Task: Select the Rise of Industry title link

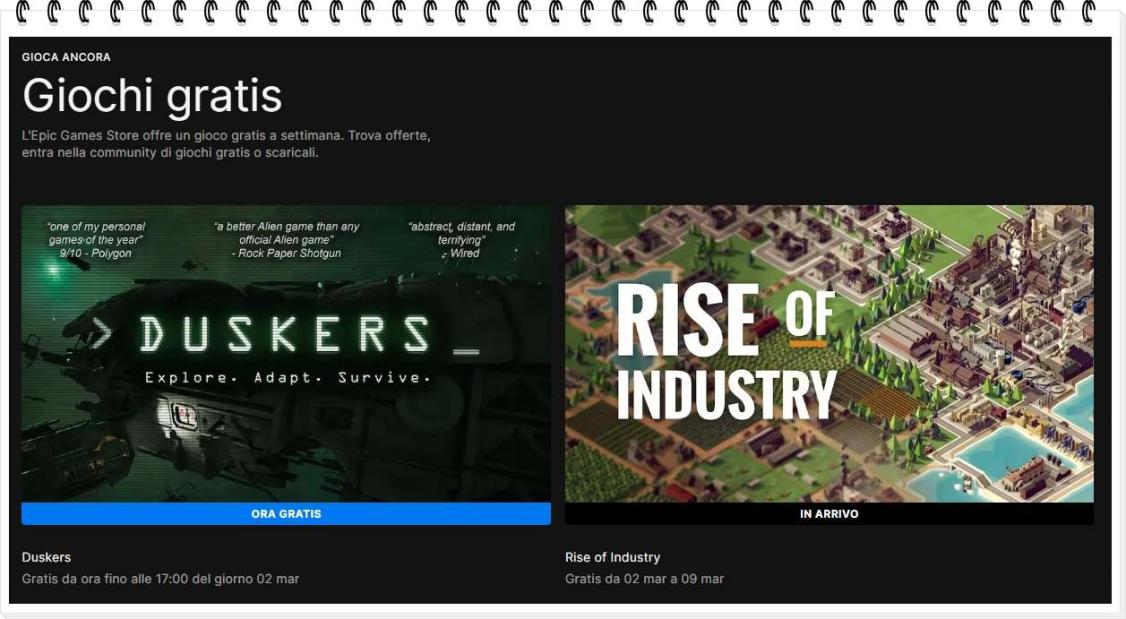Action: (612, 557)
